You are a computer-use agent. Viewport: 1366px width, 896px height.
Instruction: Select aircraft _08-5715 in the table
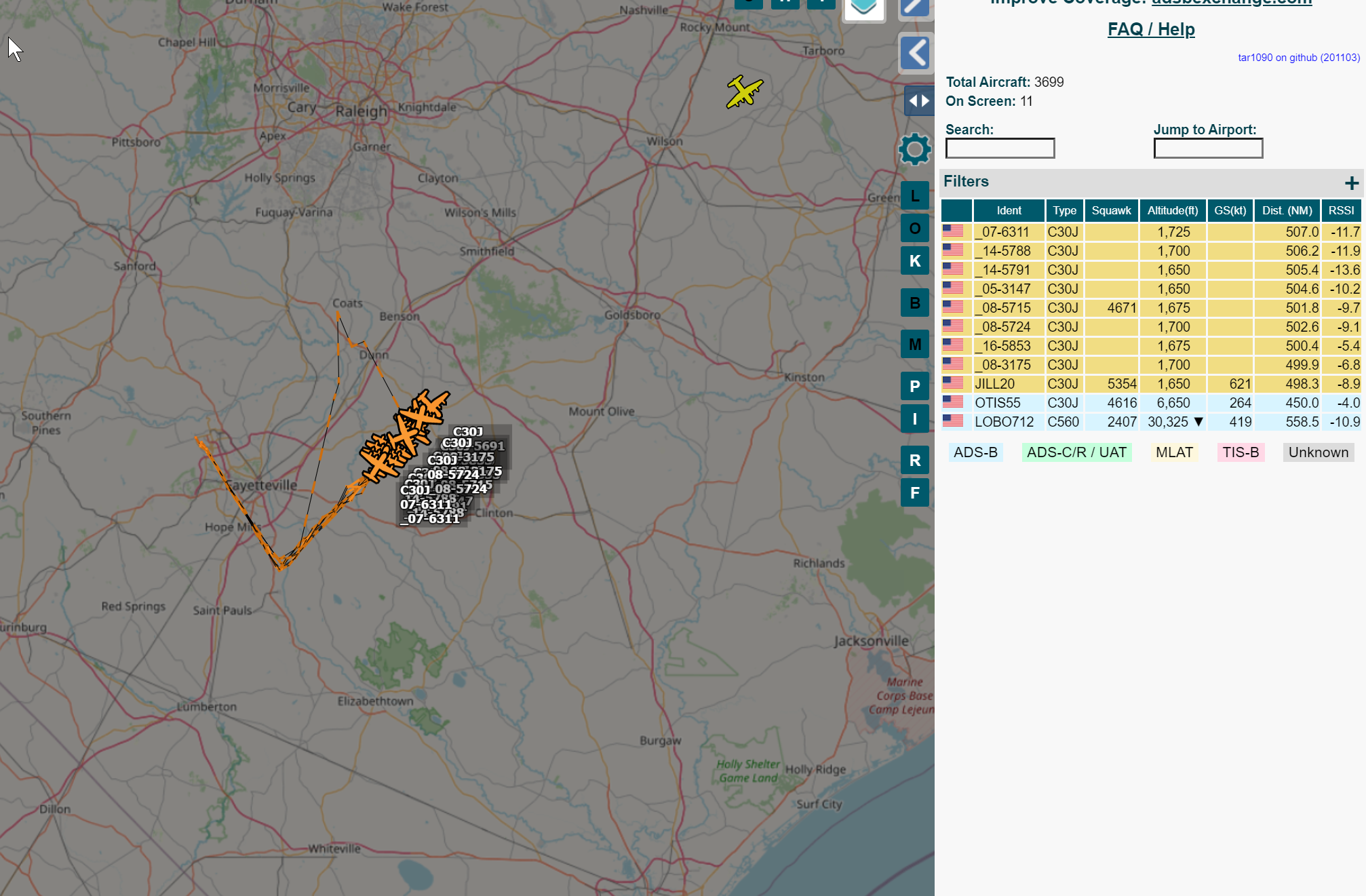tap(1151, 308)
